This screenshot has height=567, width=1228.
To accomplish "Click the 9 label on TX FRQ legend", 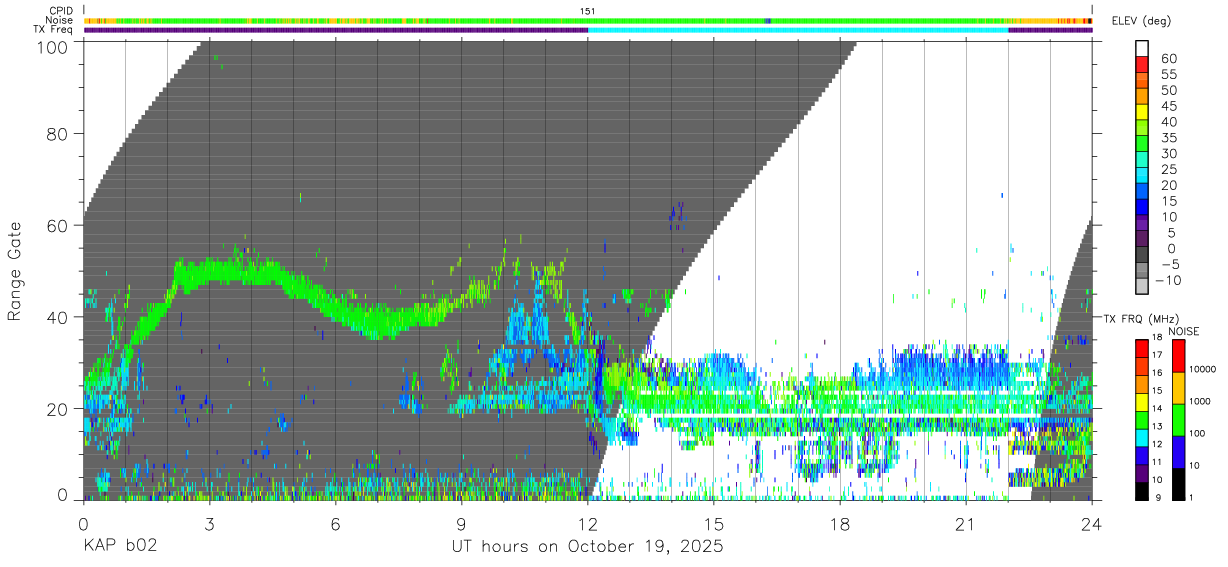I will tap(1158, 498).
